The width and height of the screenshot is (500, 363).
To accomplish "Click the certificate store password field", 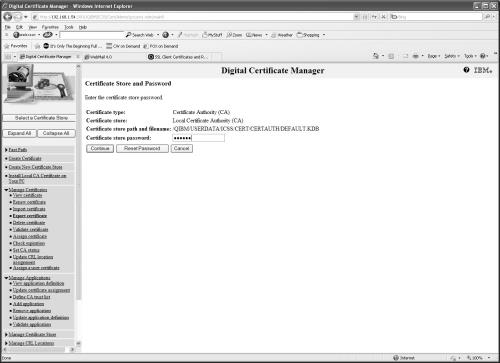I will 198,138.
